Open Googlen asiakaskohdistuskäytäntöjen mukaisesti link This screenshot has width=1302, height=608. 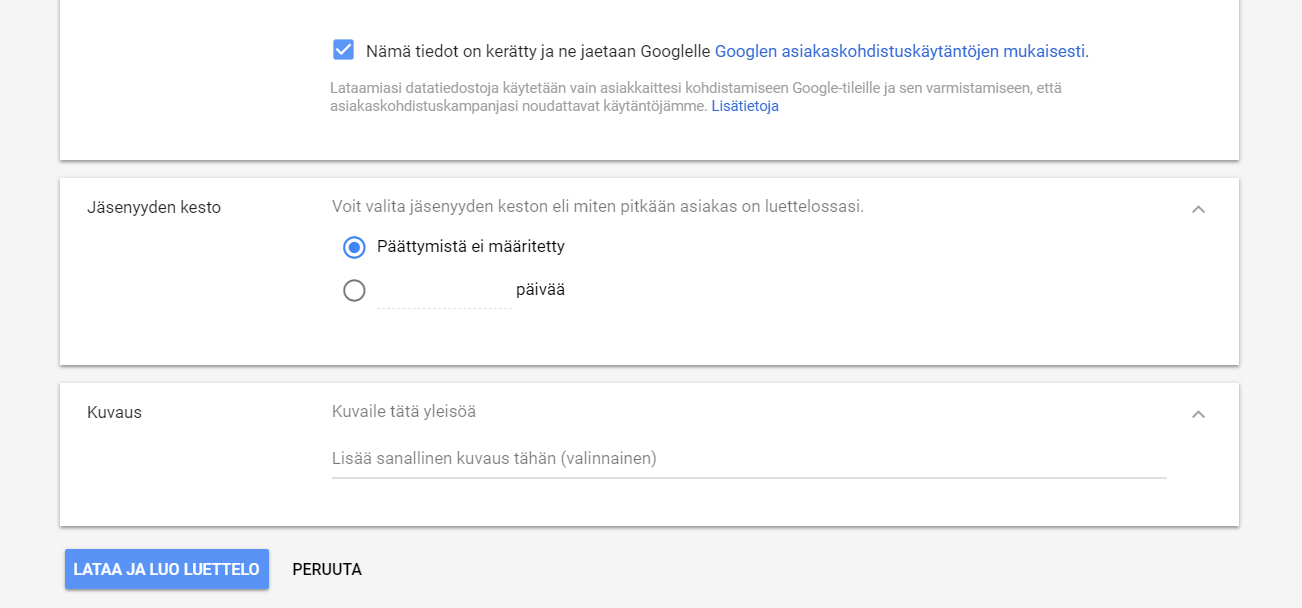(900, 51)
